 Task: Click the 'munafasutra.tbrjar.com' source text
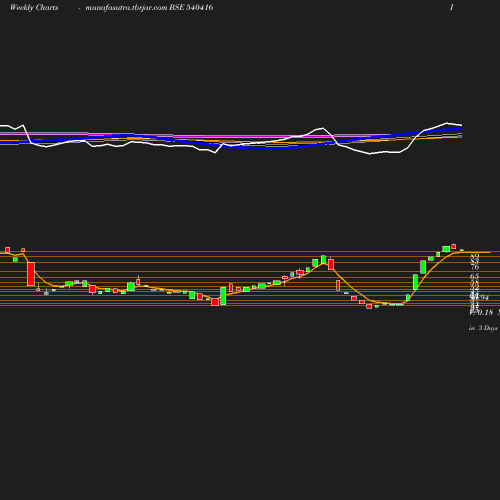click(126, 8)
